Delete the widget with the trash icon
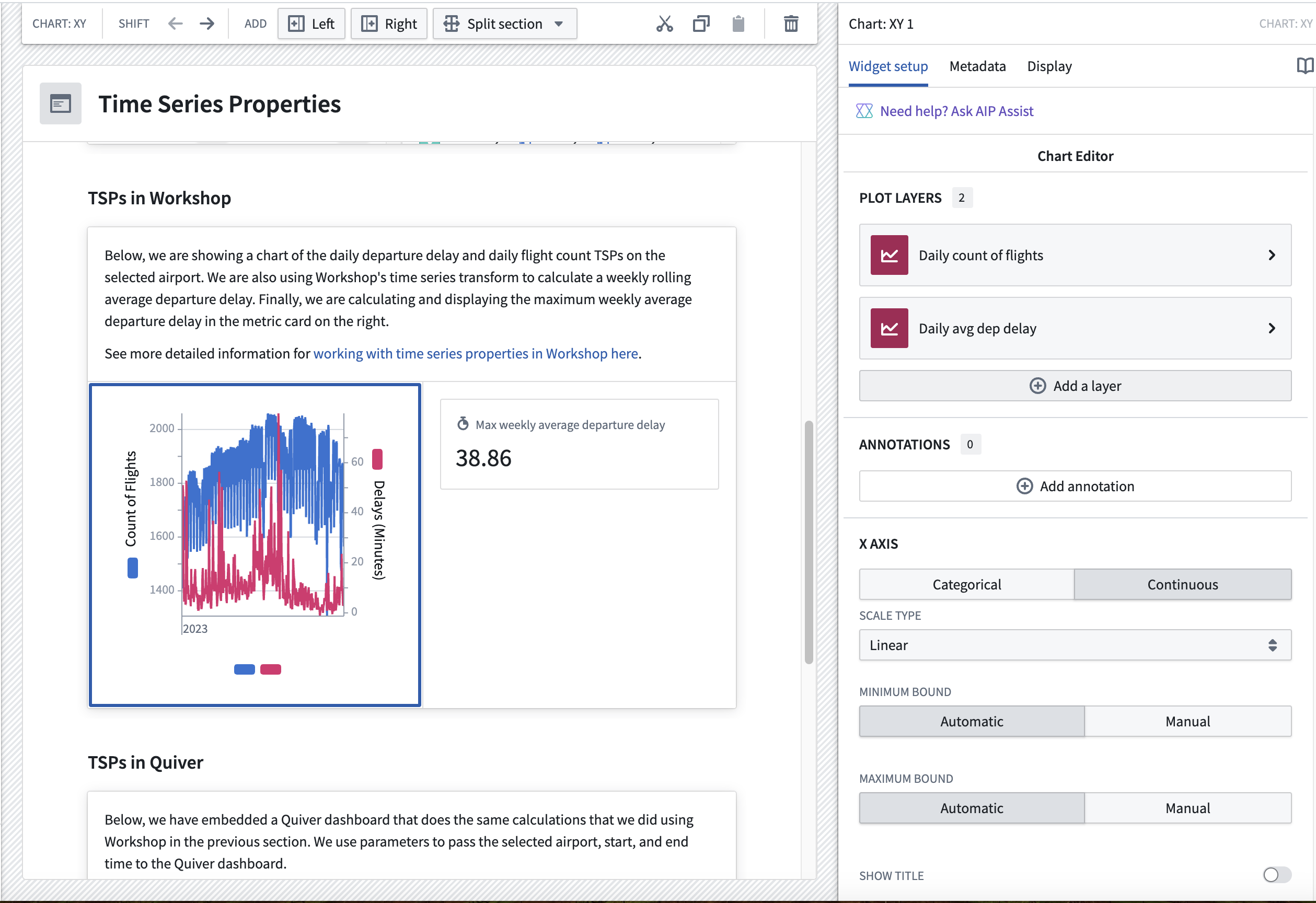The image size is (1316, 903). pos(791,24)
